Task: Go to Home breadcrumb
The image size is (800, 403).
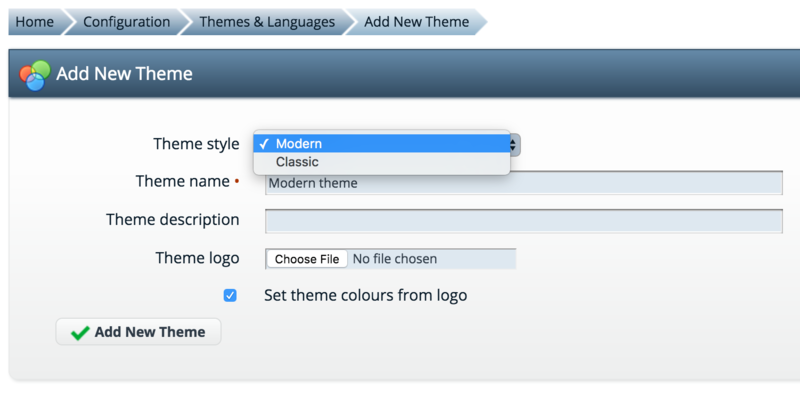Action: pos(35,22)
